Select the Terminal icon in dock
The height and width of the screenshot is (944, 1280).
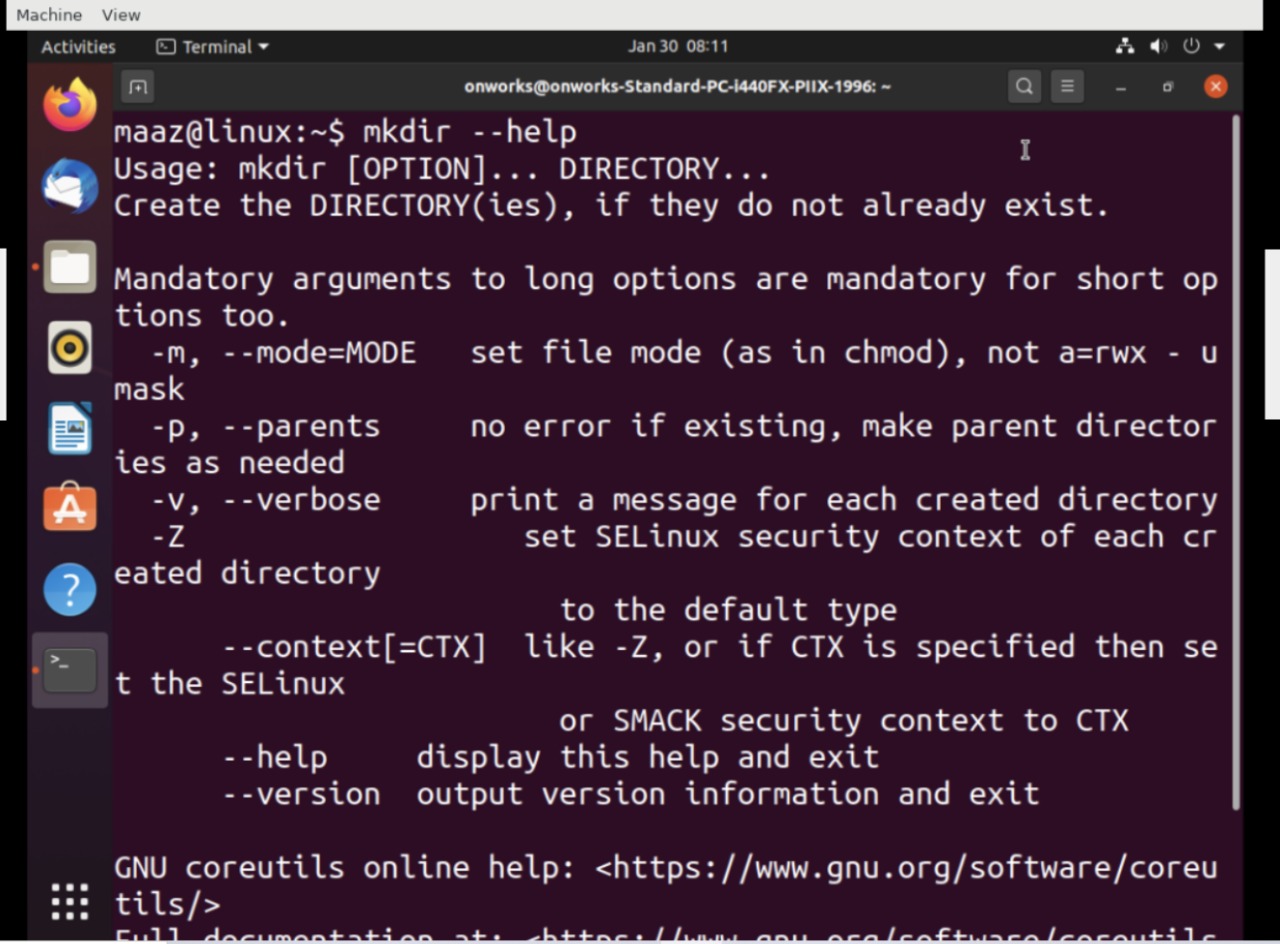[x=70, y=670]
